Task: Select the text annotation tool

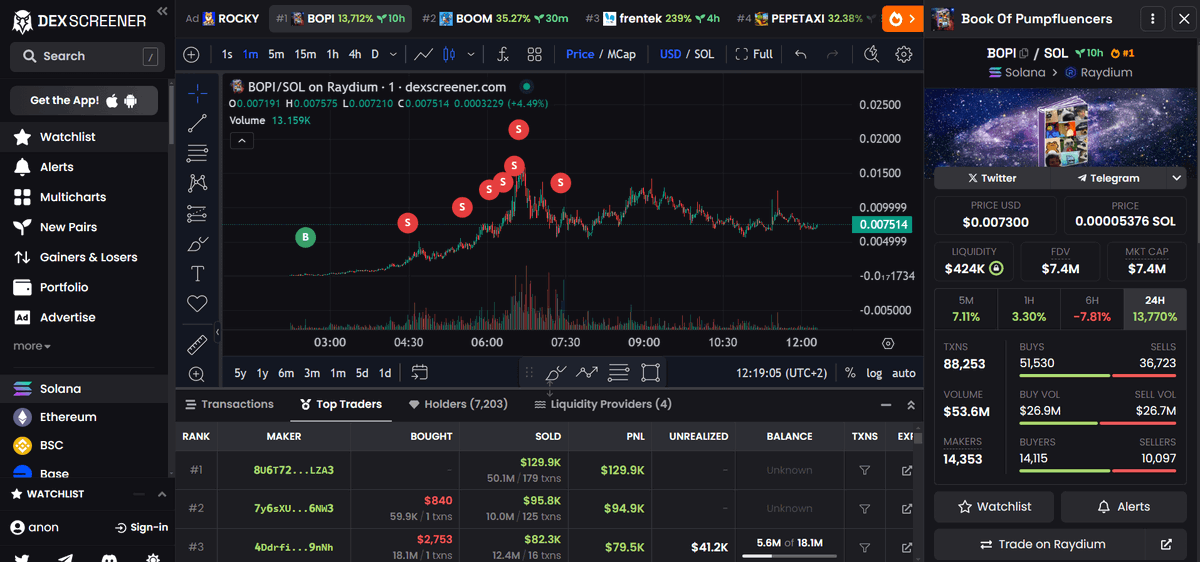Action: (197, 273)
